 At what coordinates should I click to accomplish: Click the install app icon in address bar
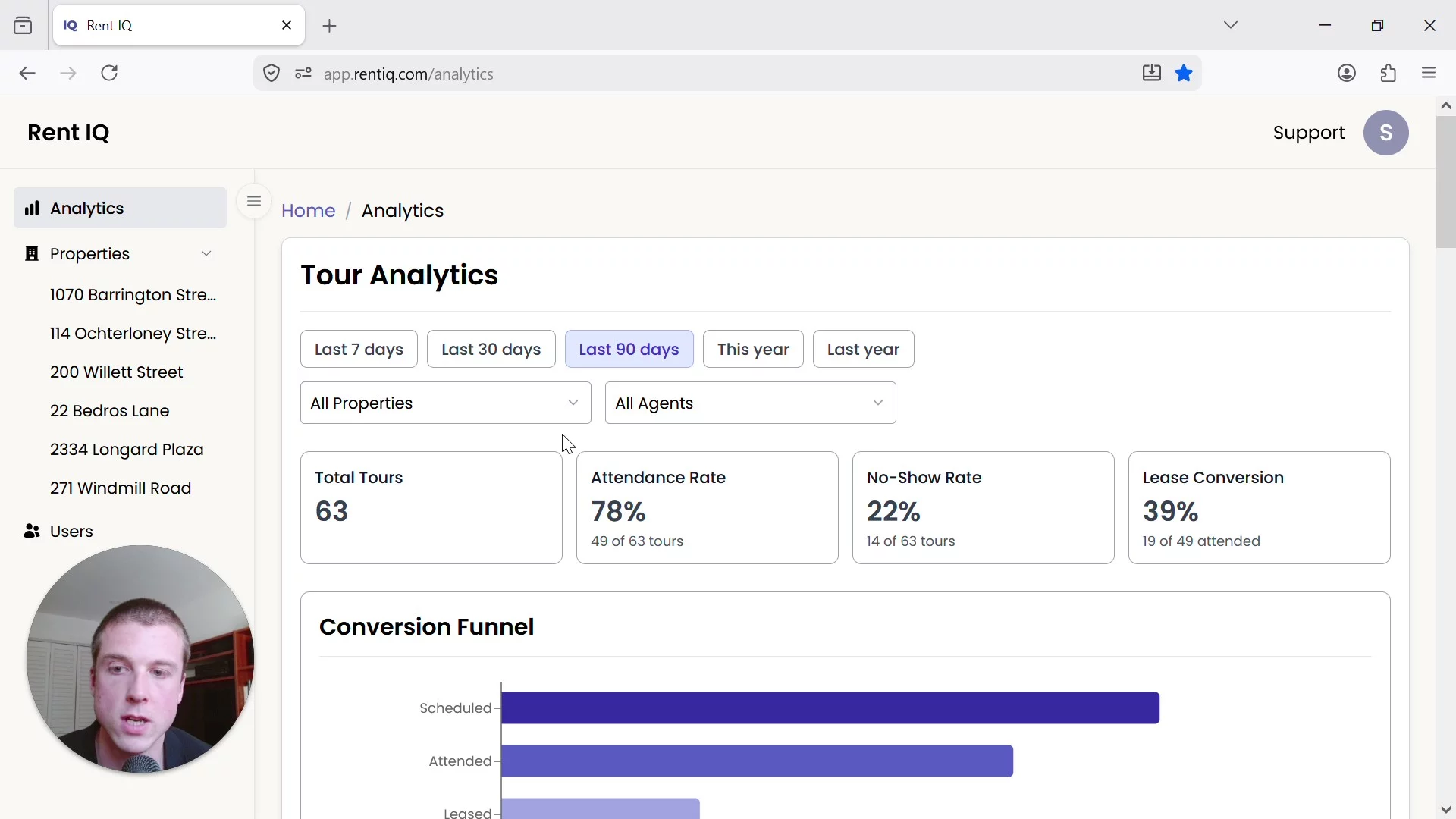pyautogui.click(x=1152, y=73)
